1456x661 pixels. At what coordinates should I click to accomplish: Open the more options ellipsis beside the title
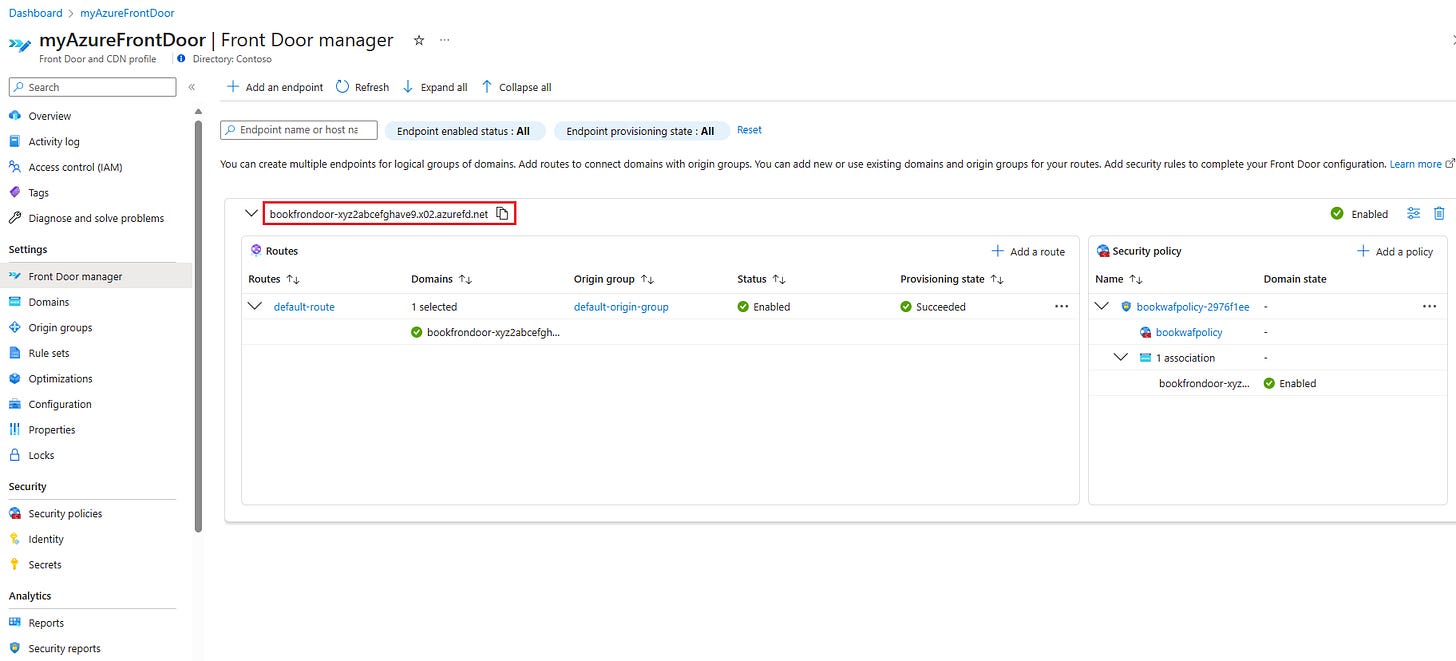coord(445,40)
